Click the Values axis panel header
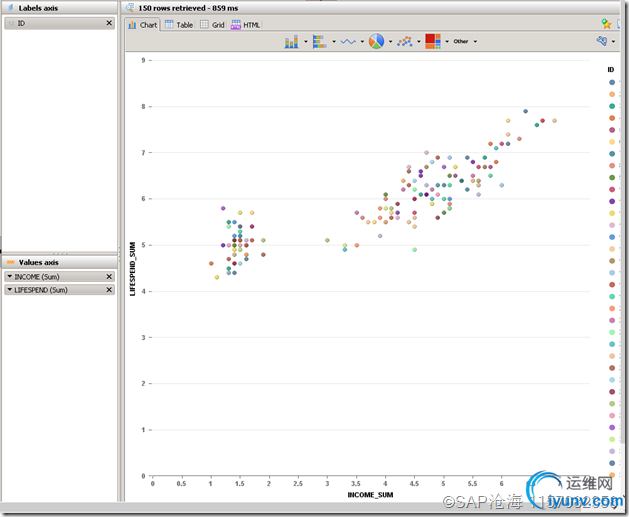This screenshot has width=629, height=517. 59,262
